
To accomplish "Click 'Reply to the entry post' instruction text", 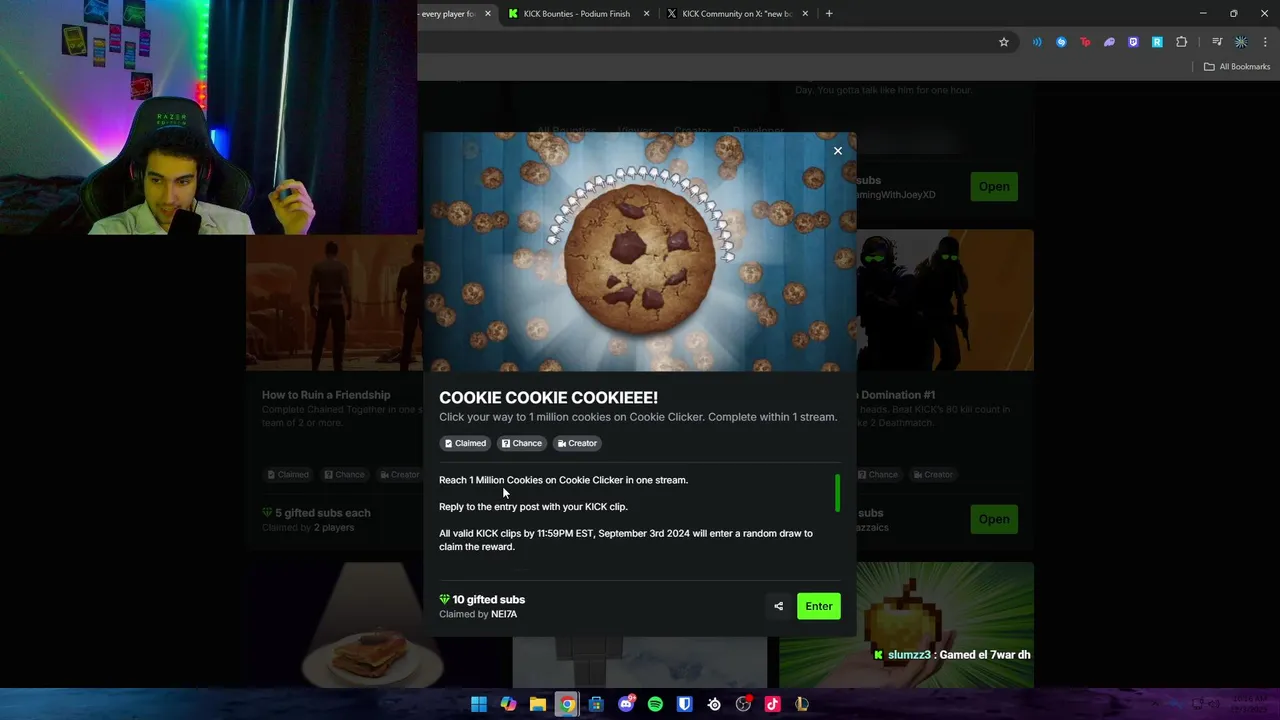I will [x=533, y=507].
